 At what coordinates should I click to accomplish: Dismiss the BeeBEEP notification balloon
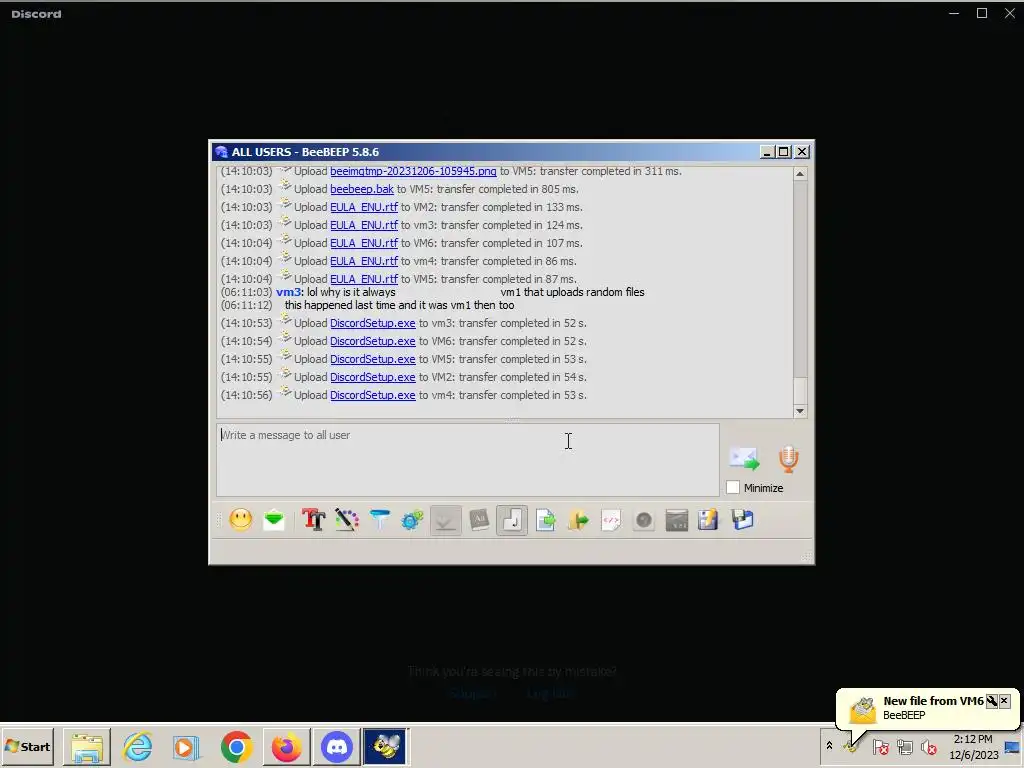click(1004, 701)
